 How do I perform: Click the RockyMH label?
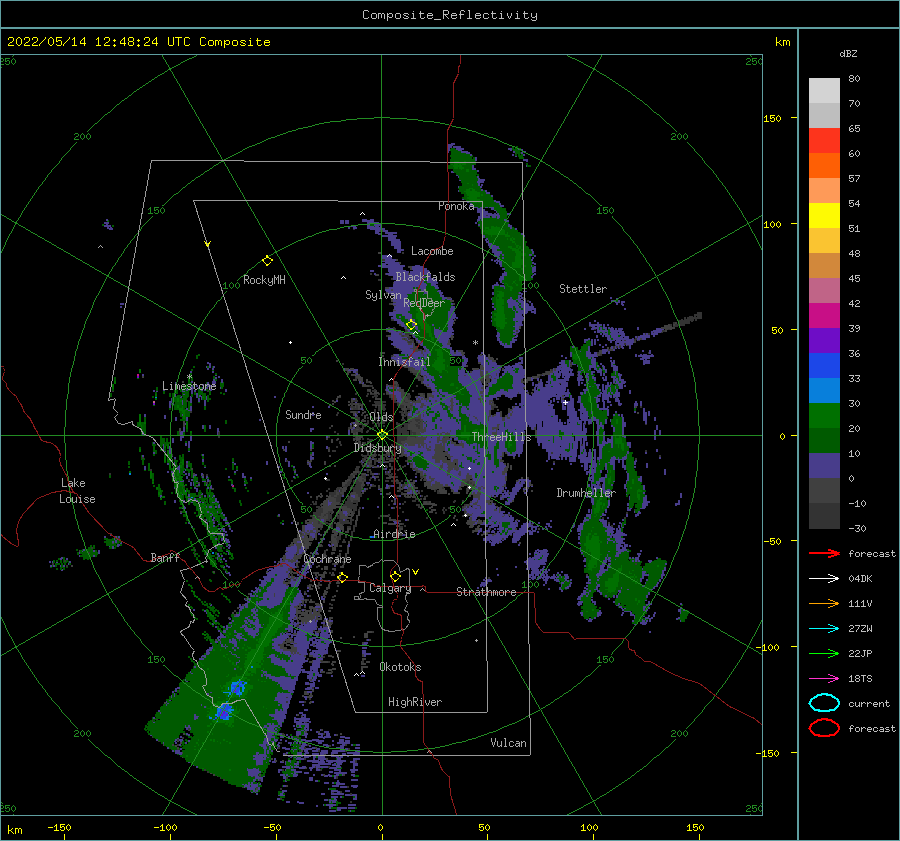click(x=264, y=280)
